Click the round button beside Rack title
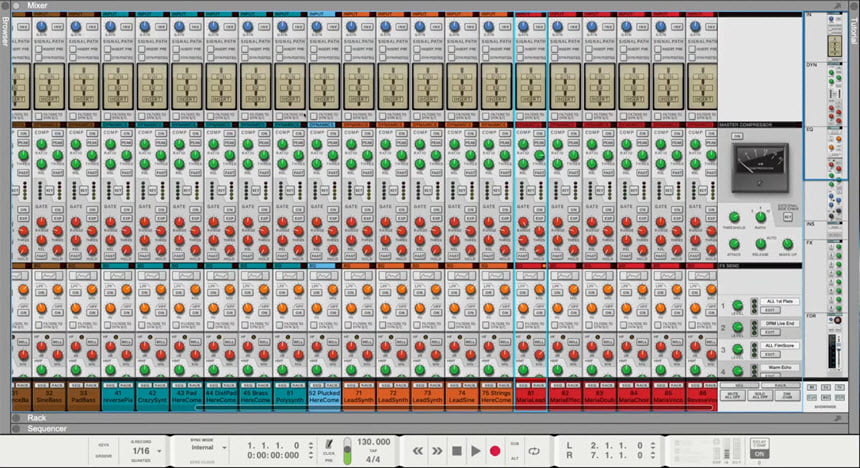The height and width of the screenshot is (468, 860). [16, 418]
